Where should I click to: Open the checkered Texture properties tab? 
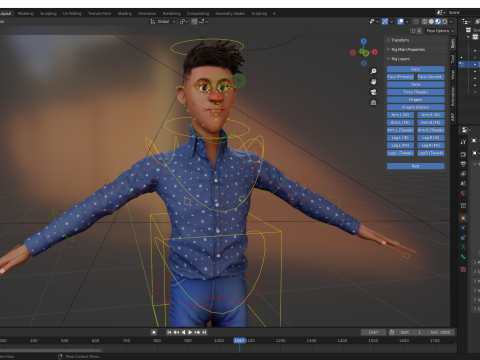click(463, 269)
